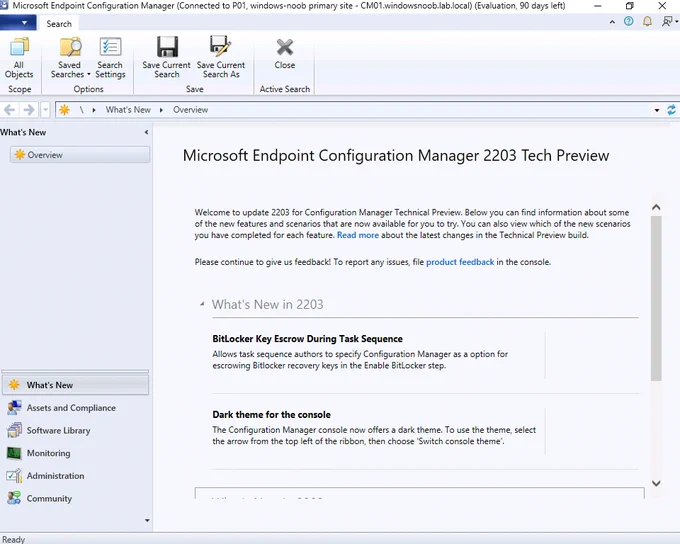Open the workspace options arrow below Community
The height and width of the screenshot is (544, 680).
147,520
